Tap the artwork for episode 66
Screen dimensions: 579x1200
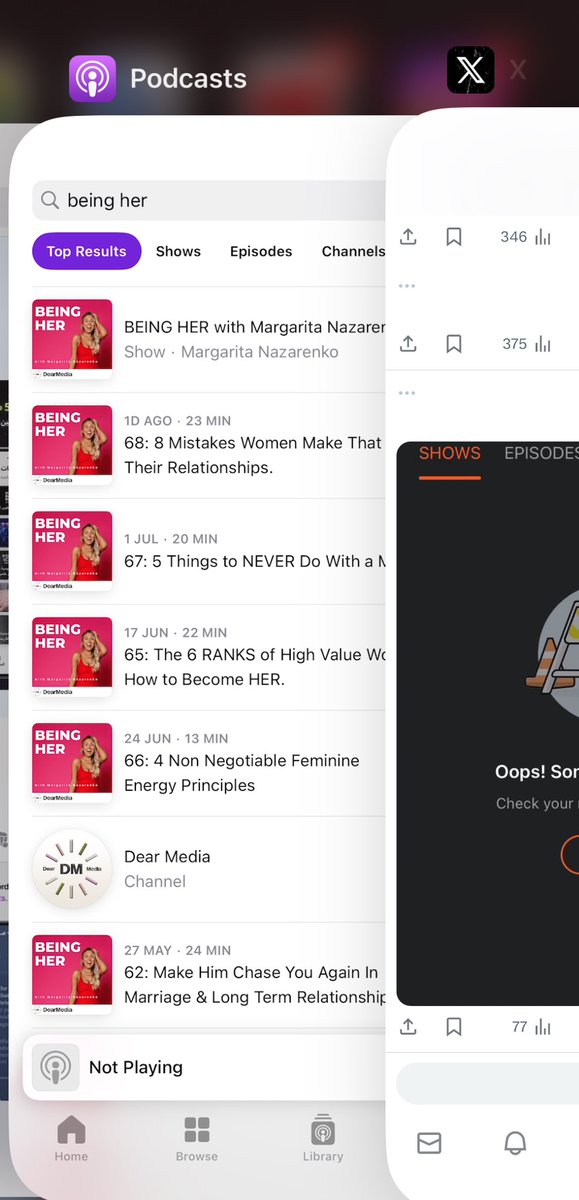[72, 763]
